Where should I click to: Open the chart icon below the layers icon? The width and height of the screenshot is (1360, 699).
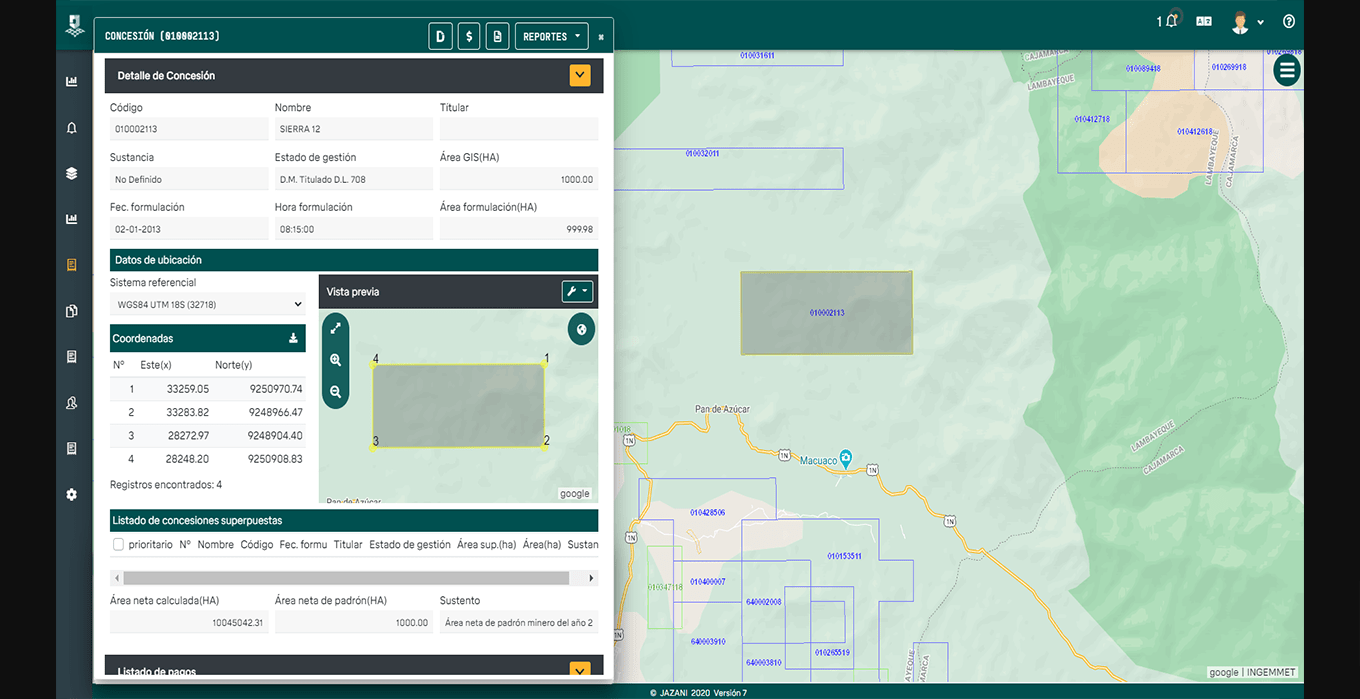tap(72, 219)
